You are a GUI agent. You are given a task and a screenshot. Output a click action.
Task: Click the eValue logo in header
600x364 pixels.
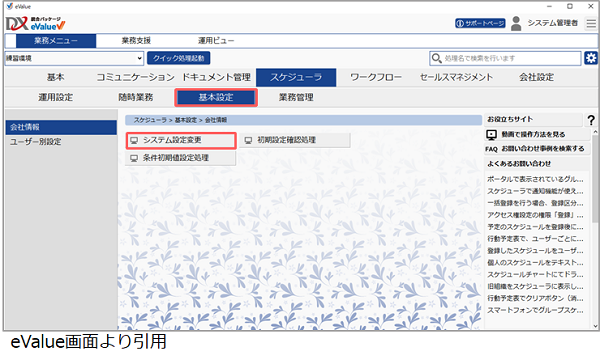(x=35, y=24)
